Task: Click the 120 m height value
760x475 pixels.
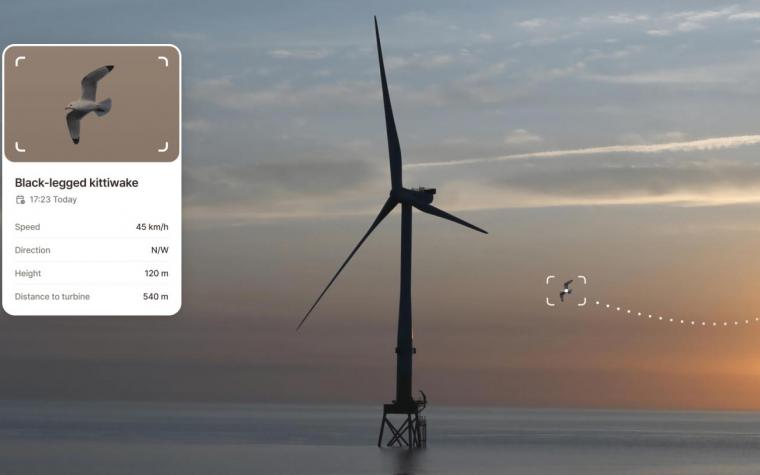Action: pyautogui.click(x=157, y=273)
